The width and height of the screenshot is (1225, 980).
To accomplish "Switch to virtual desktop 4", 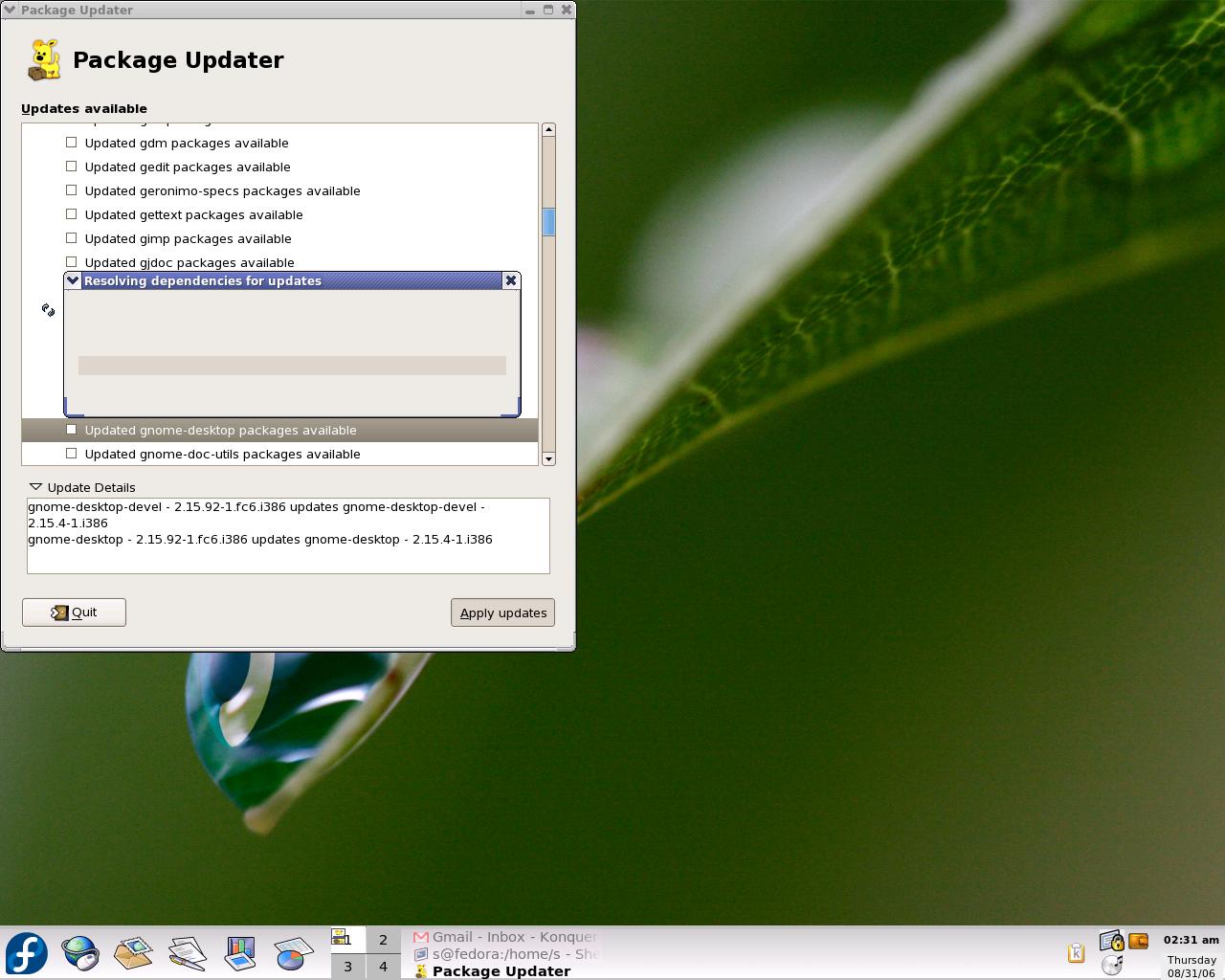I will tap(383, 967).
